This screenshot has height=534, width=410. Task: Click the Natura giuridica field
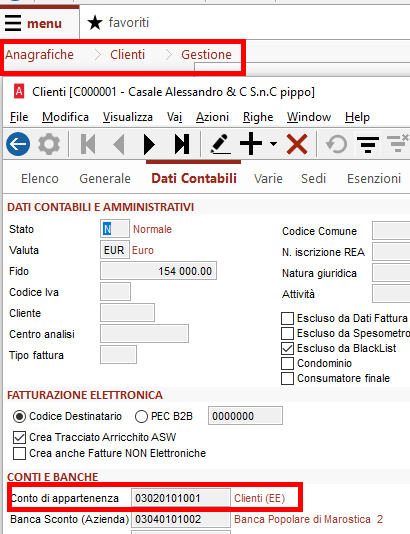pyautogui.click(x=391, y=273)
